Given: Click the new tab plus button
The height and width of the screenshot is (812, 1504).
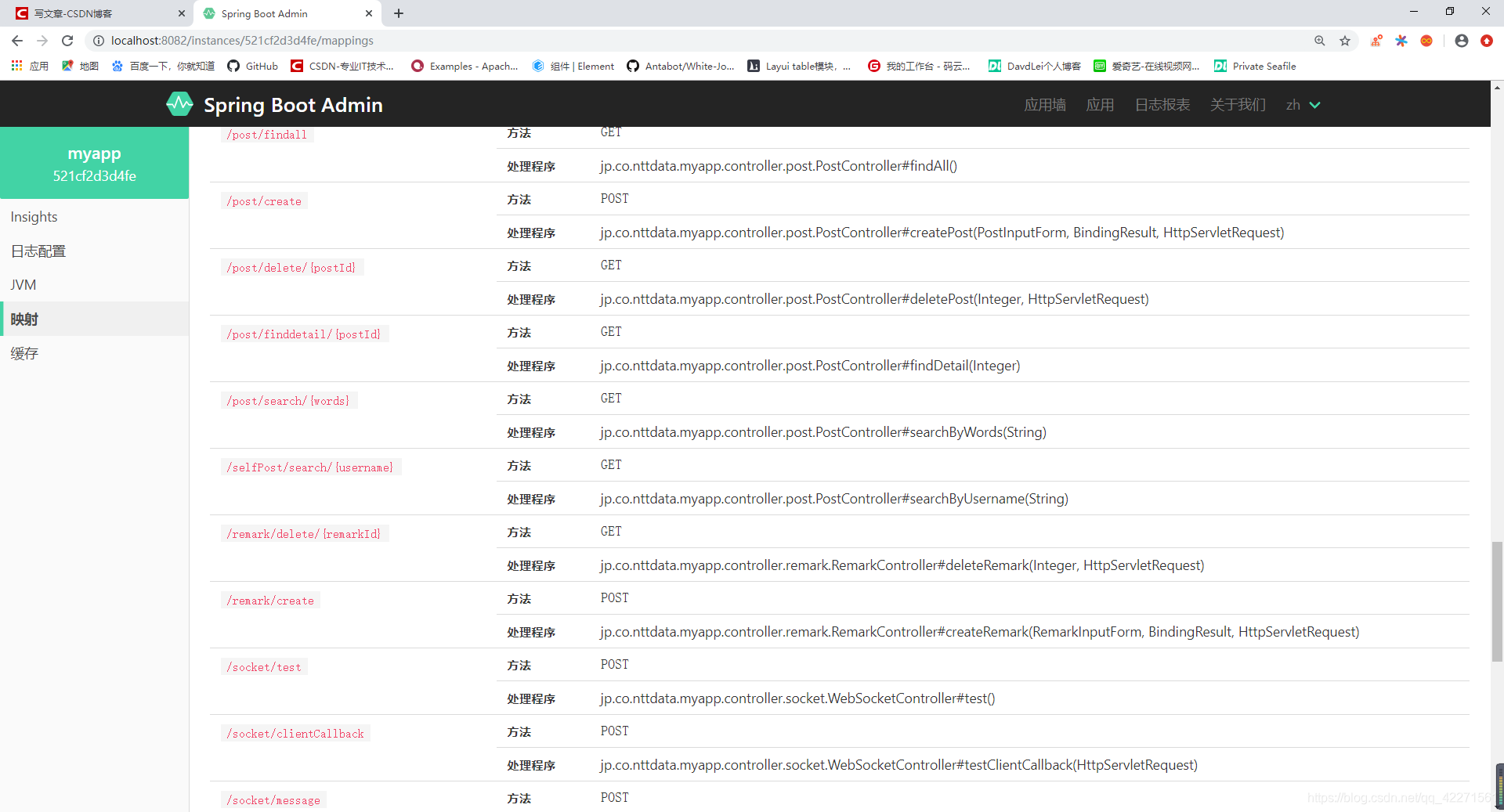Looking at the screenshot, I should (x=399, y=13).
